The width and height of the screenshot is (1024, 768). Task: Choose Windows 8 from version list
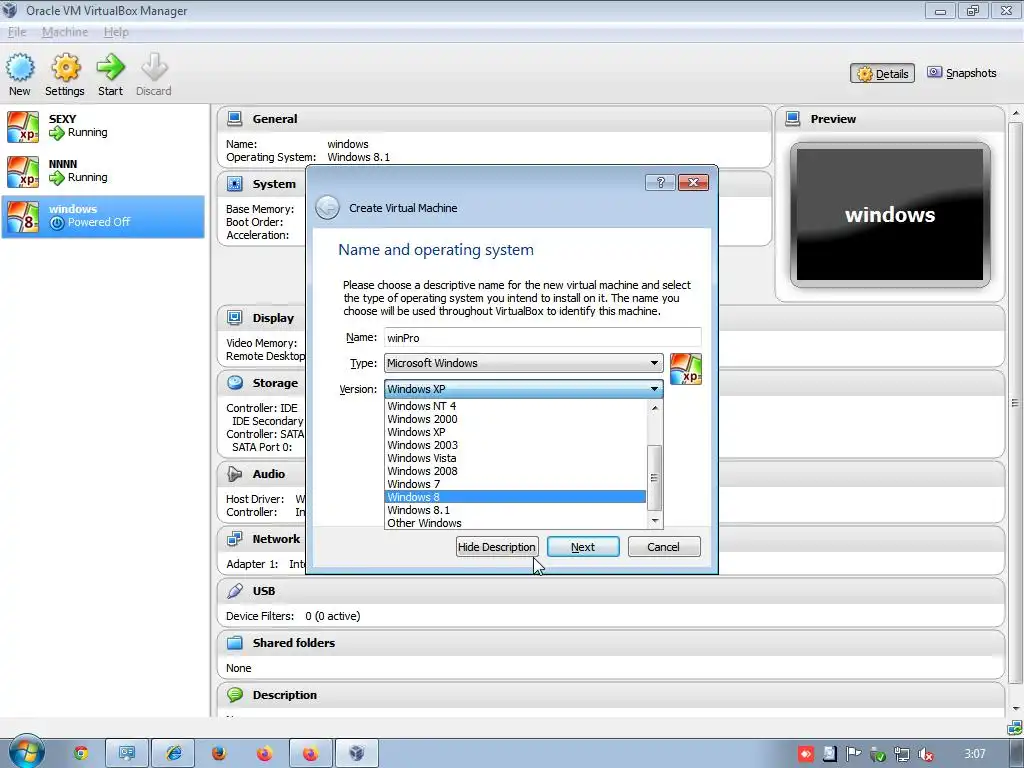click(x=515, y=497)
